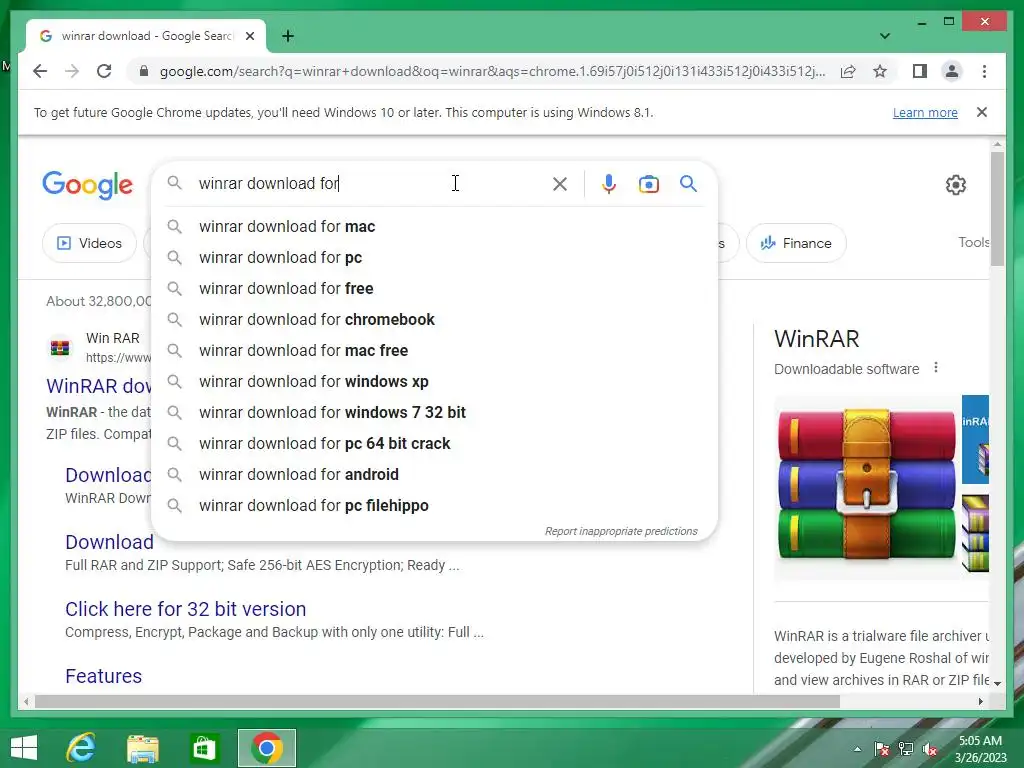Open File Explorer from taskbar

tap(142, 748)
